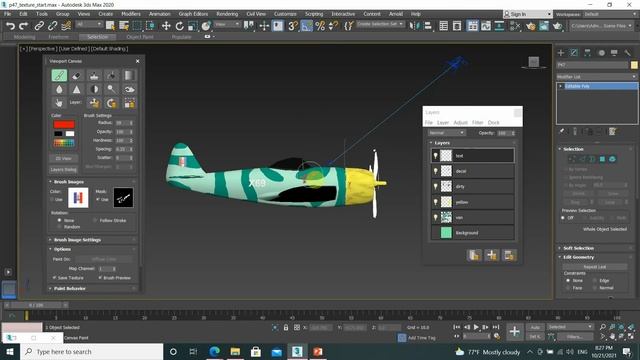Select the 'Background' layer row
This screenshot has width=640, height=360.
click(x=473, y=233)
